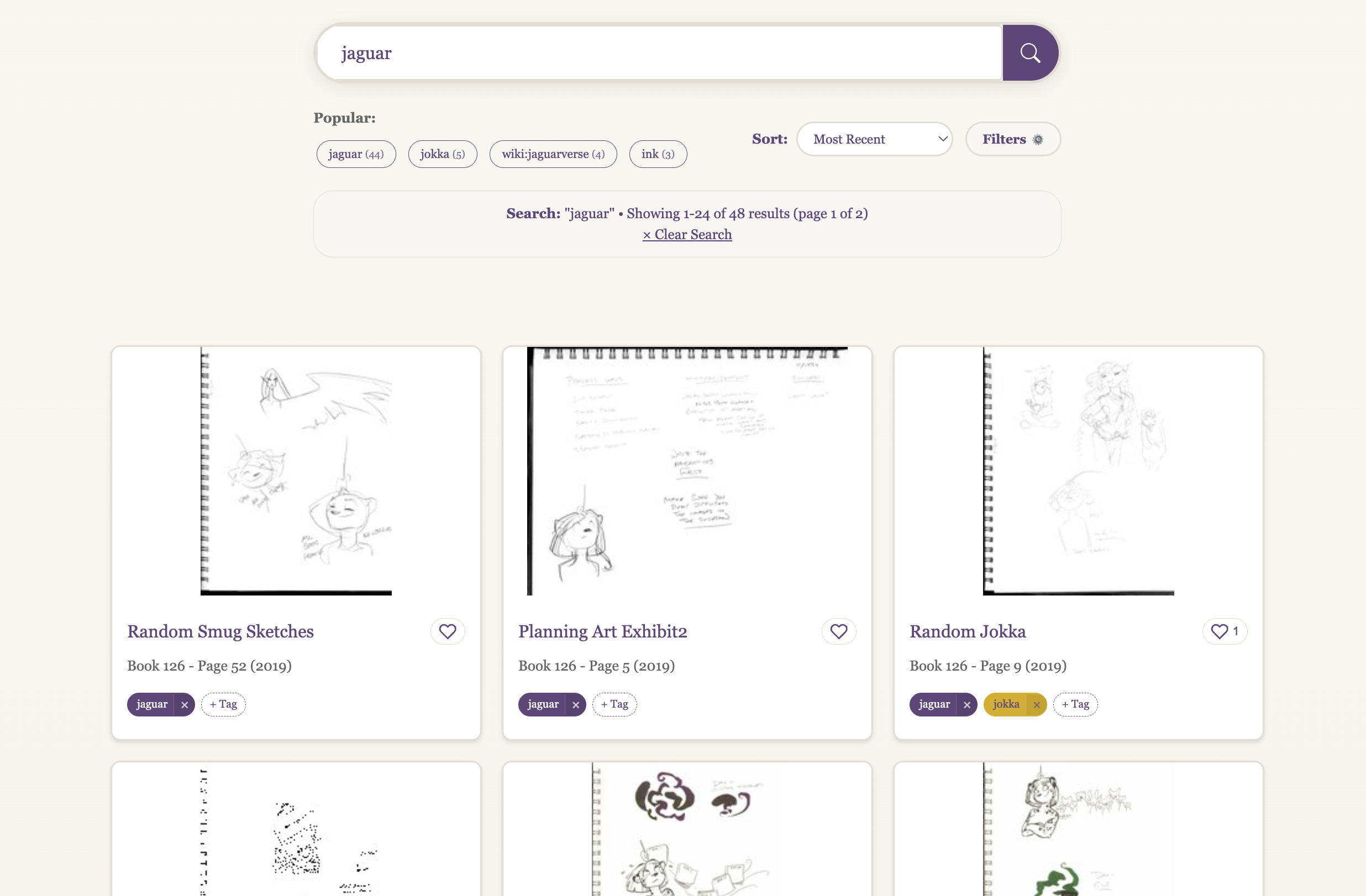The image size is (1366, 896).
Task: Open the Filters panel
Action: (1013, 139)
